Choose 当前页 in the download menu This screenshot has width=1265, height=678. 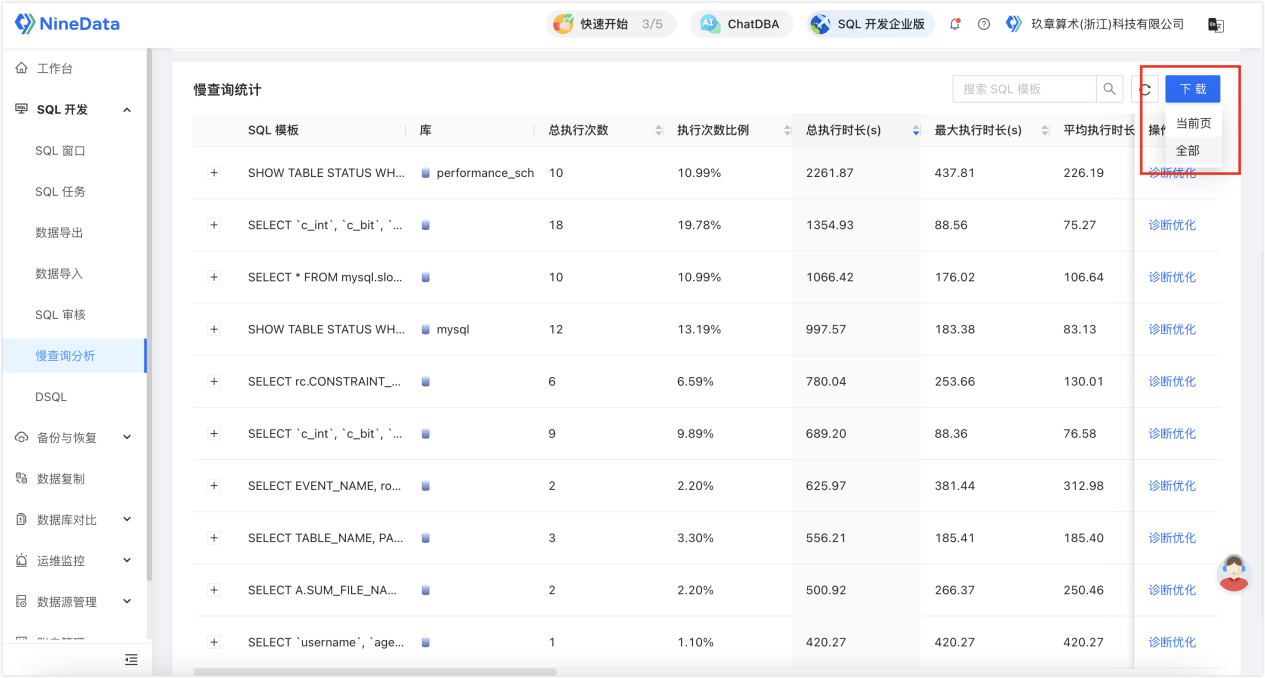point(1192,124)
